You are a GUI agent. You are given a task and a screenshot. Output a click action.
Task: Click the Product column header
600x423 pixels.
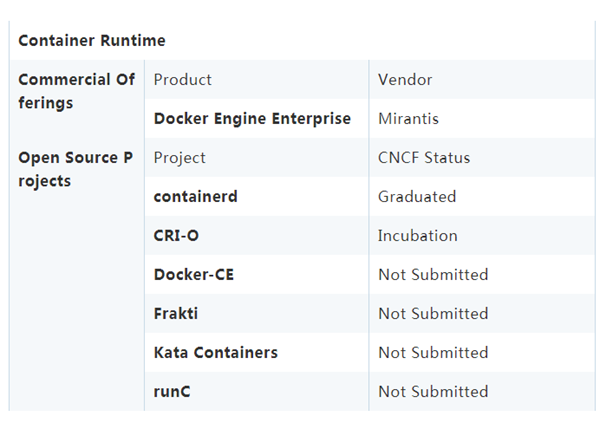[183, 80]
